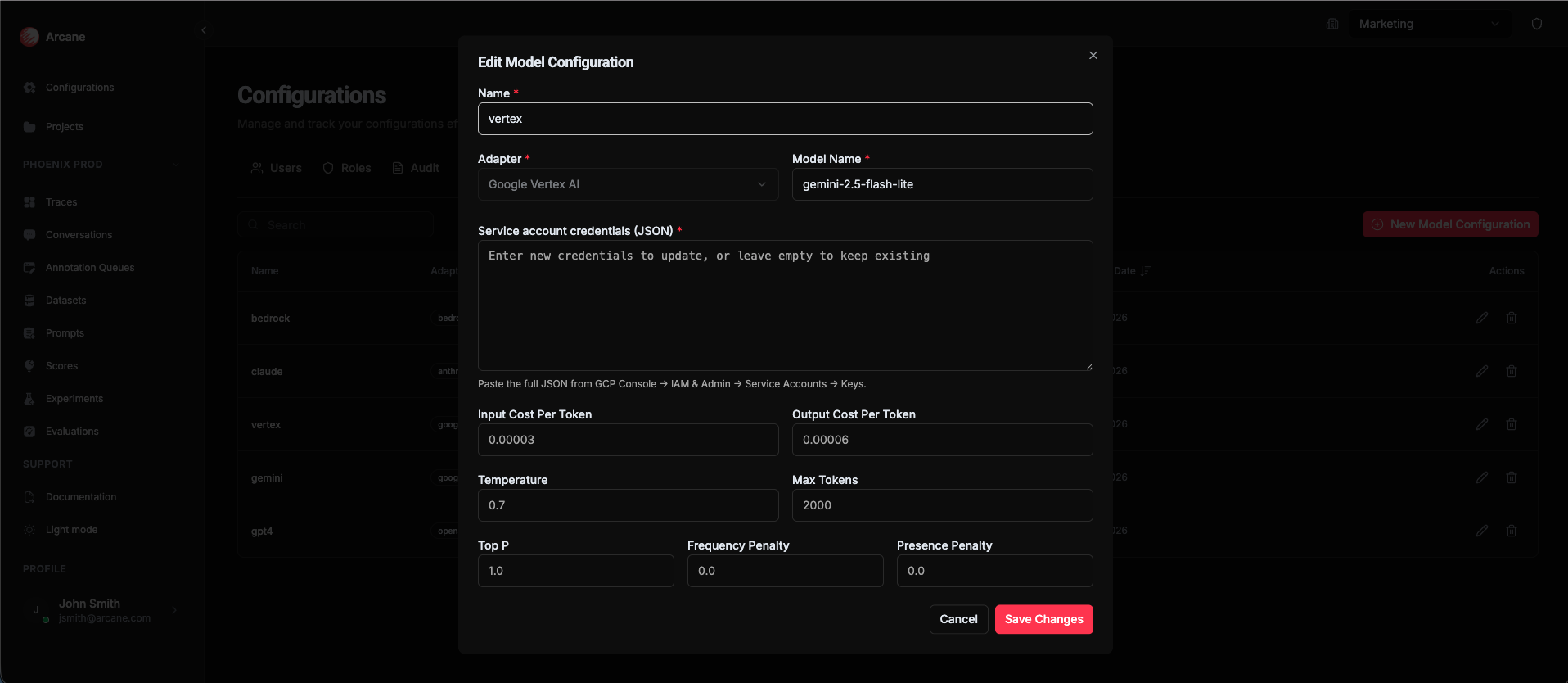Viewport: 1568px width, 683px height.
Task: Open Conversations in the sidebar
Action: (x=79, y=235)
